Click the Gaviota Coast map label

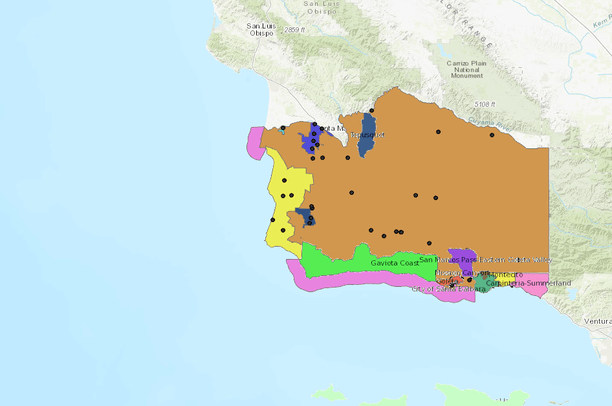(394, 262)
